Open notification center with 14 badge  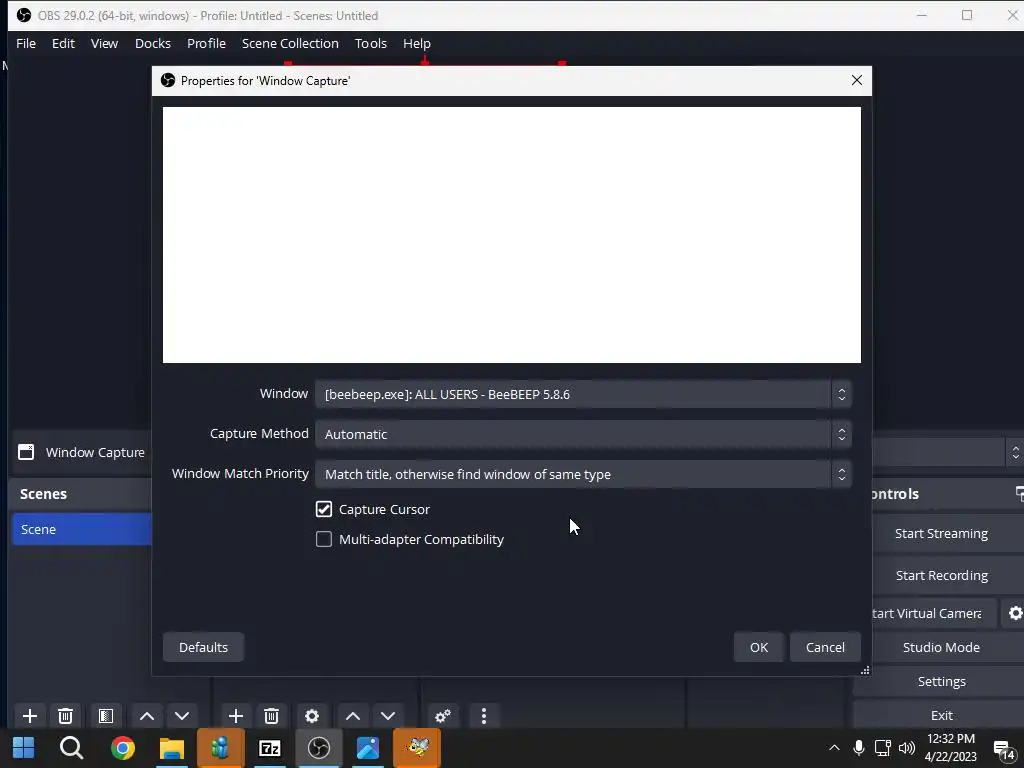1004,750
